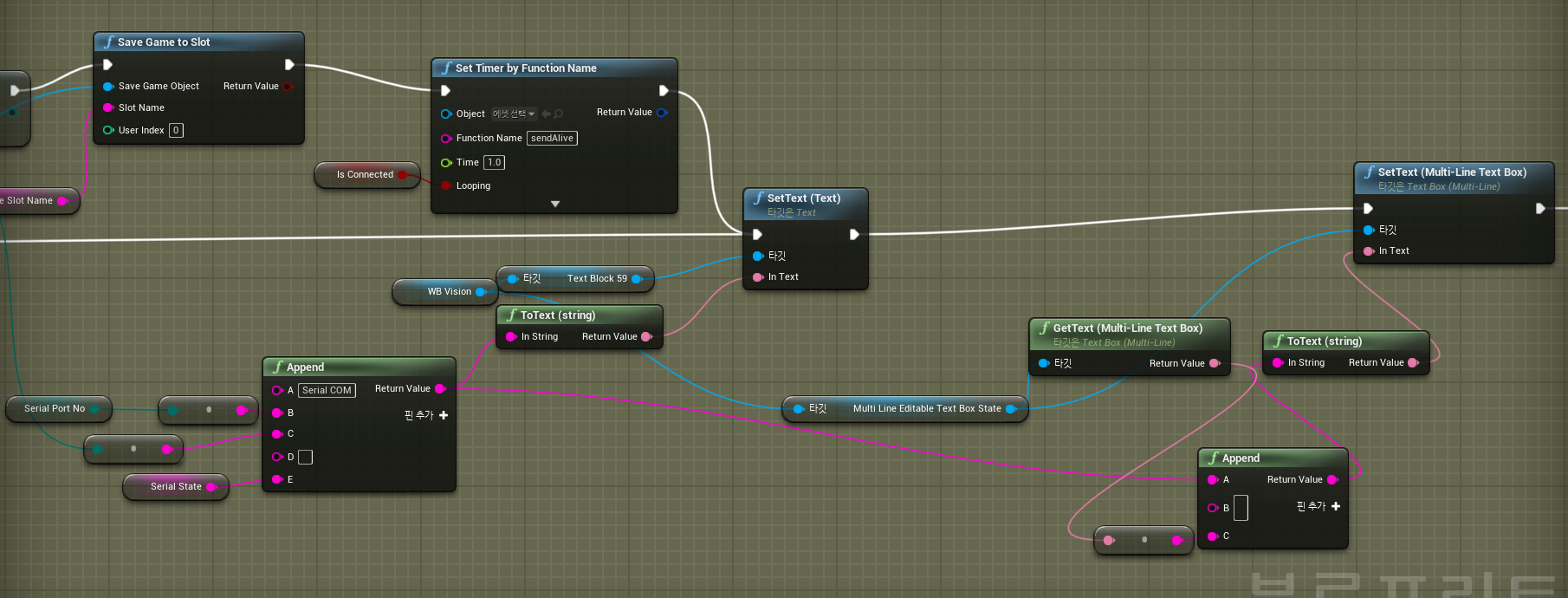The image size is (1568, 598).
Task: Click Return Value pin of GetText (Multi-Line Text Box)
Action: coord(1215,363)
